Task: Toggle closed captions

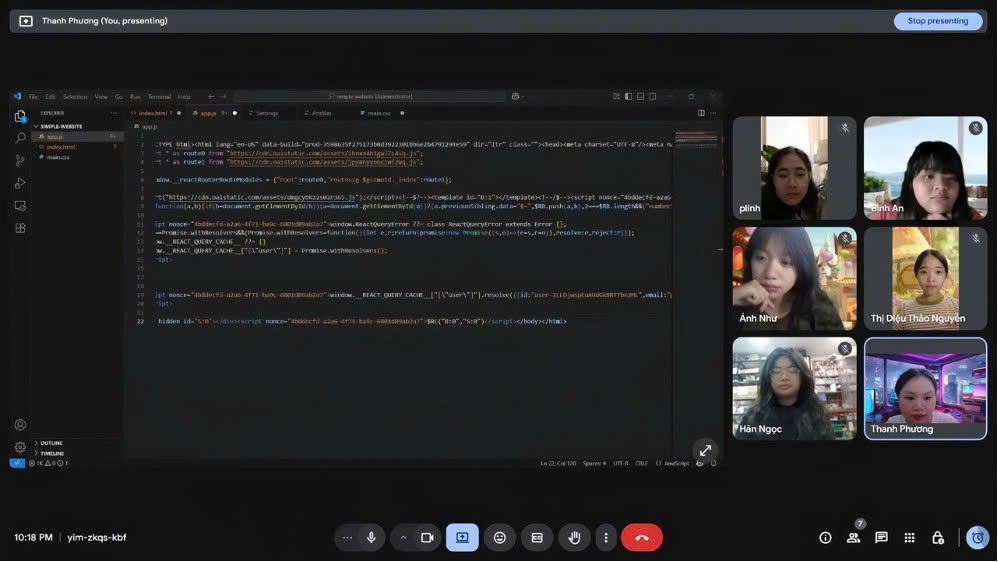Action: (x=537, y=537)
